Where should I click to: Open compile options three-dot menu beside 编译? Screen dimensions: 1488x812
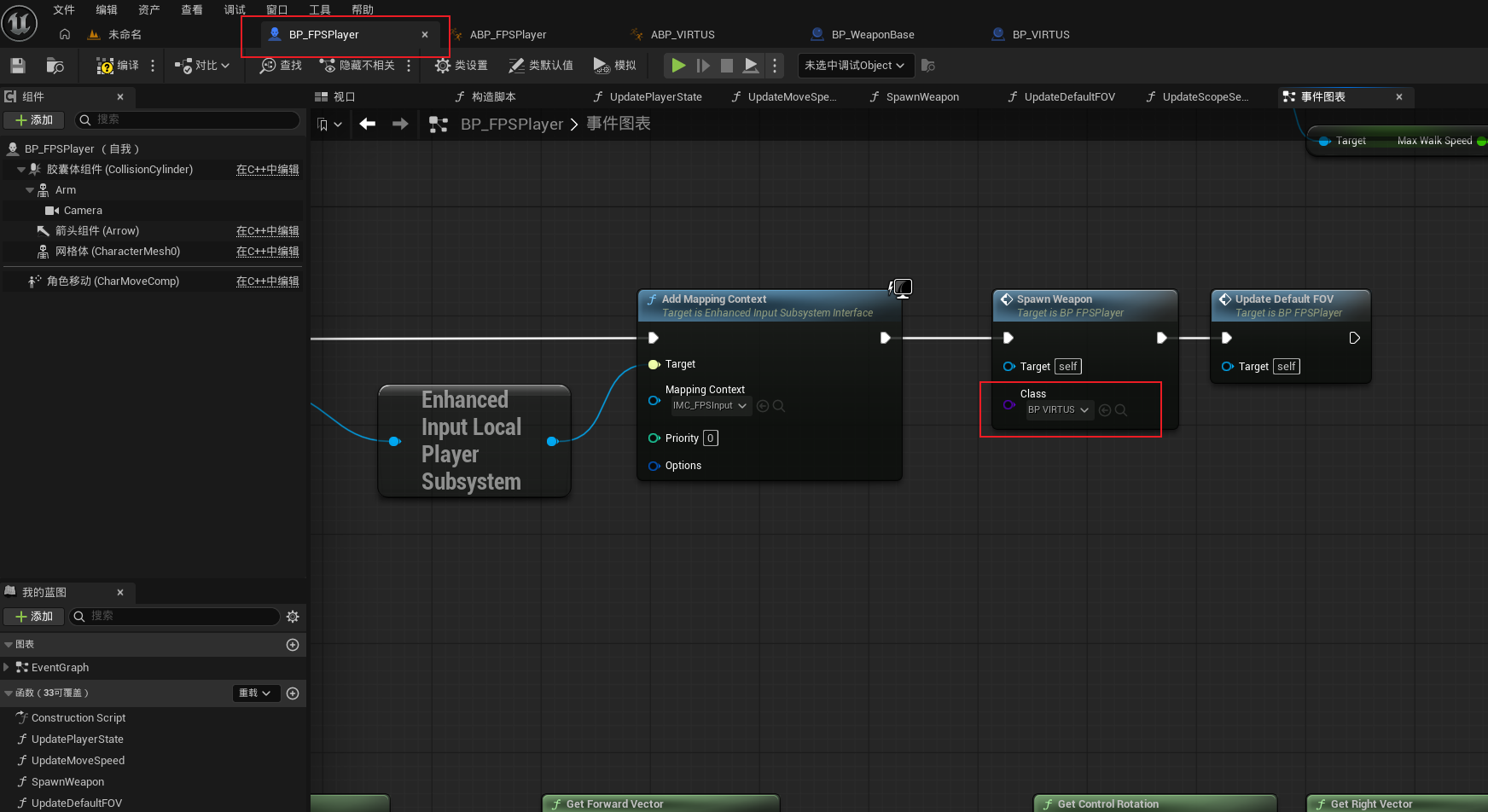[x=153, y=66]
